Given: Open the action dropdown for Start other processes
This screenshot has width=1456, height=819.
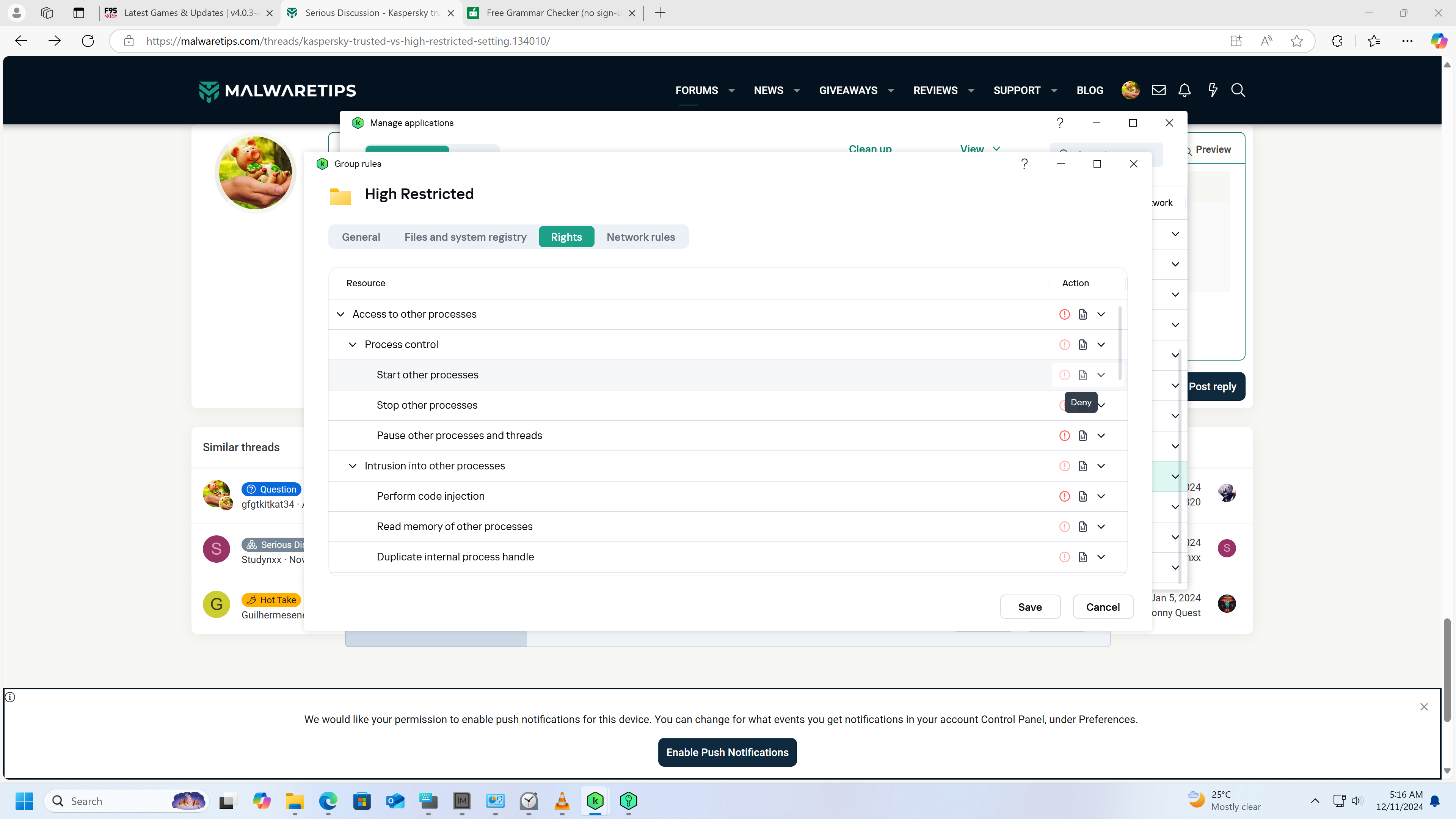Looking at the screenshot, I should (x=1101, y=375).
